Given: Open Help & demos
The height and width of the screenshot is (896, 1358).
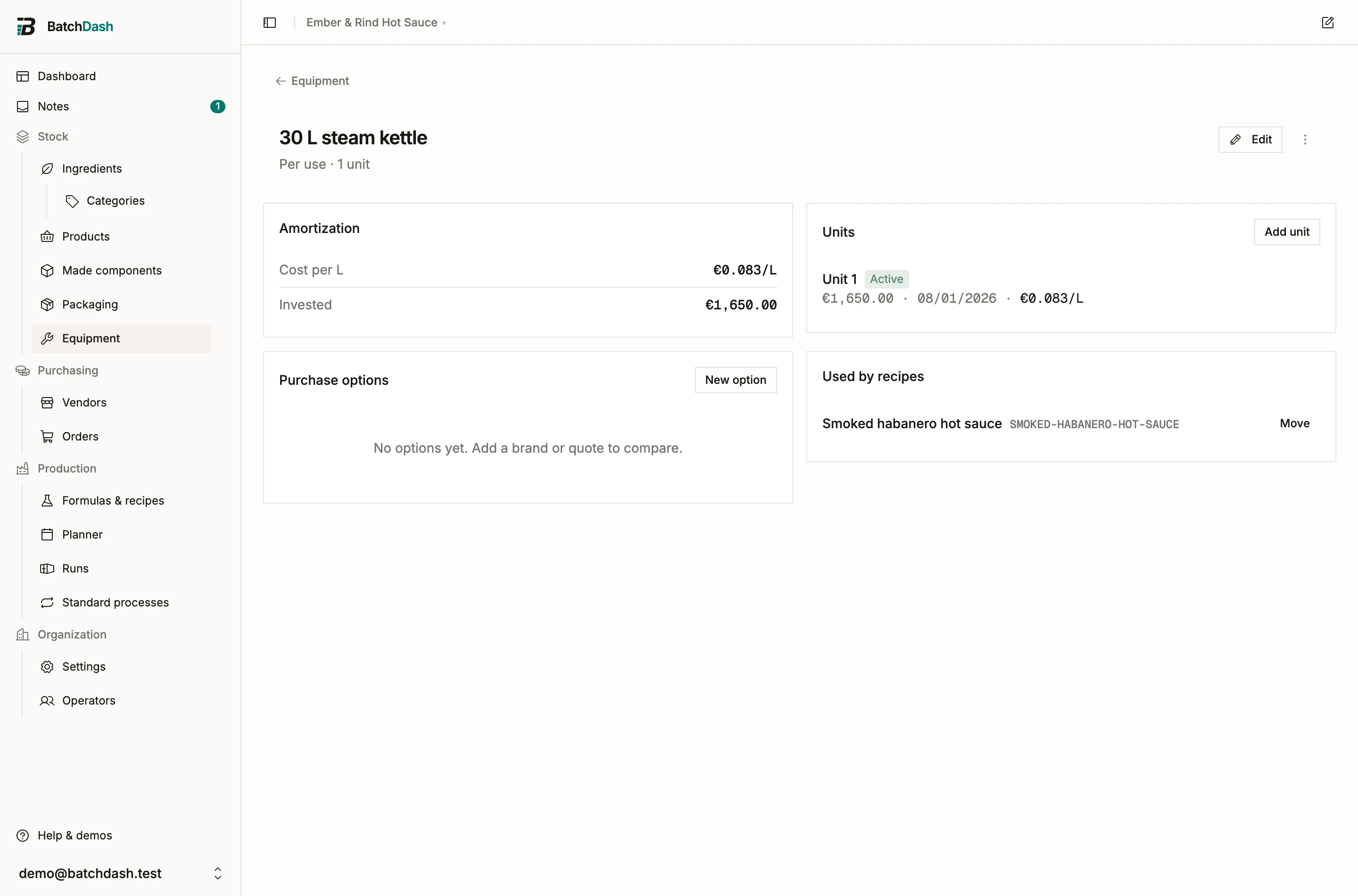Looking at the screenshot, I should [x=120, y=836].
